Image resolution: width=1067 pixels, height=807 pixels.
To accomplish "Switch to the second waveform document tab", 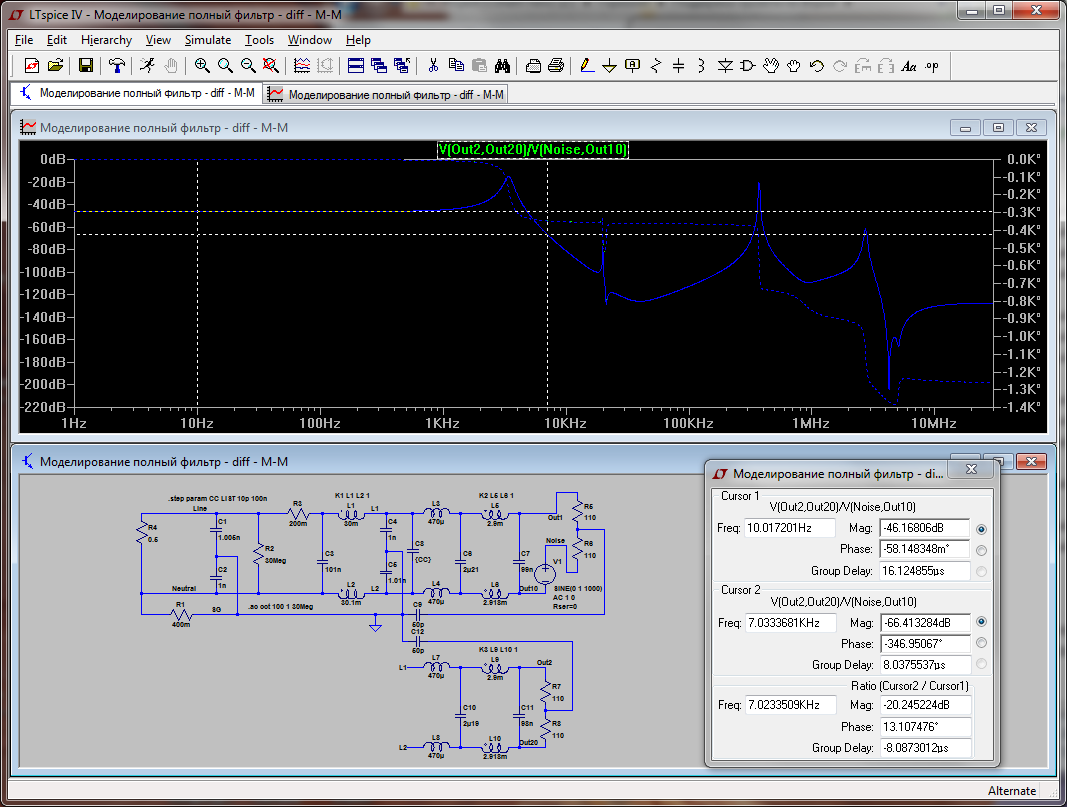I will tap(387, 94).
